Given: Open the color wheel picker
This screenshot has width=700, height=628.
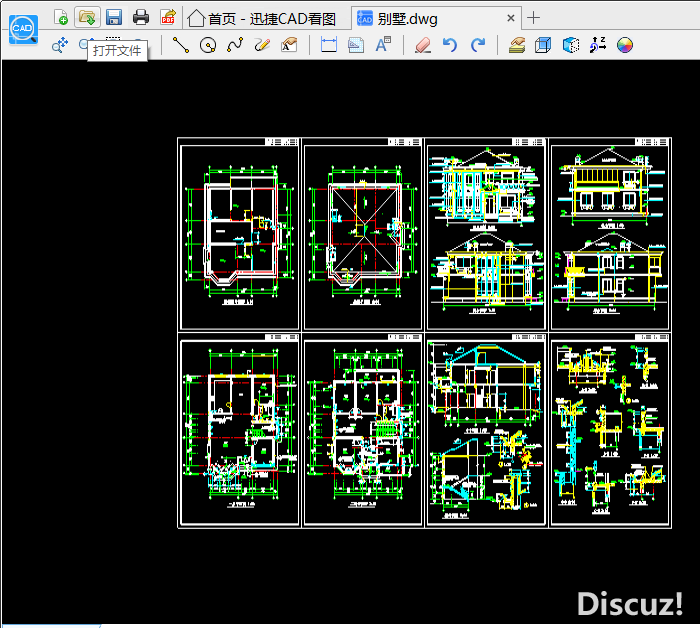Looking at the screenshot, I should (x=625, y=45).
